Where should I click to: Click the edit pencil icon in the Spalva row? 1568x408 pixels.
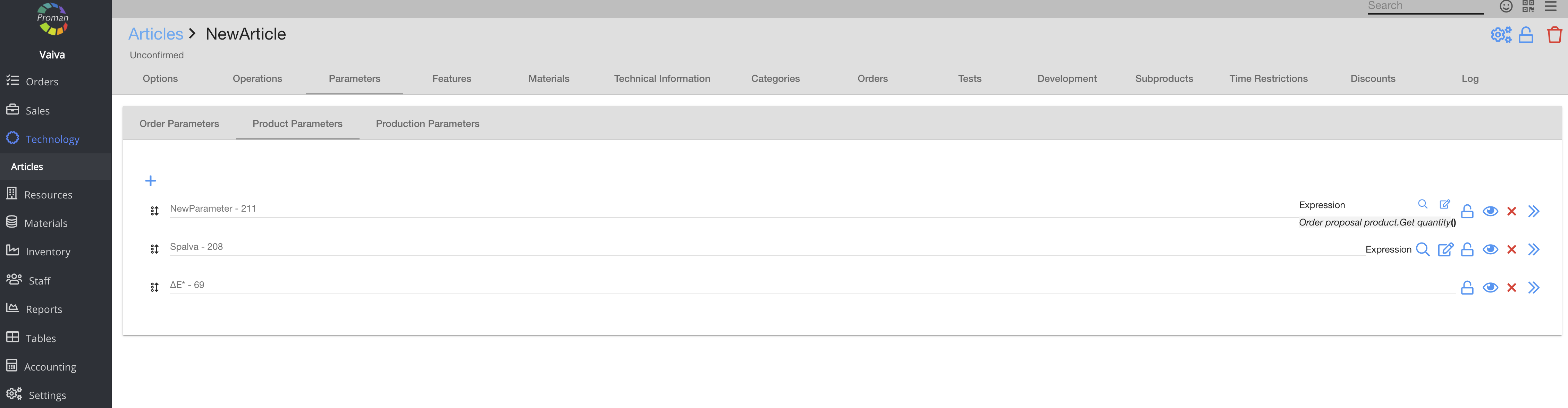[1445, 249]
